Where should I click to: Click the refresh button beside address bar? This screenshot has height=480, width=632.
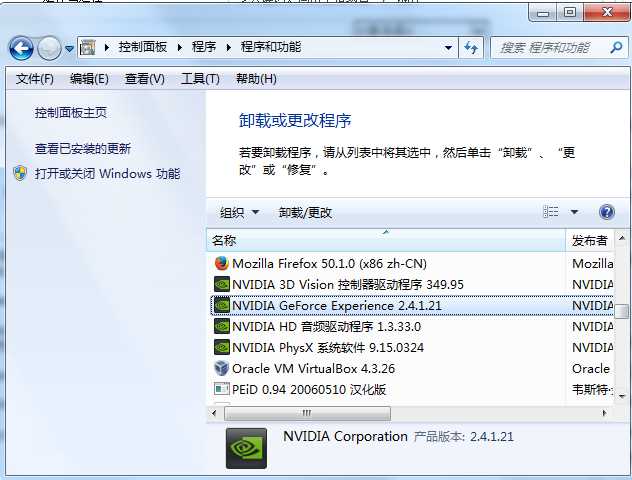pos(471,48)
